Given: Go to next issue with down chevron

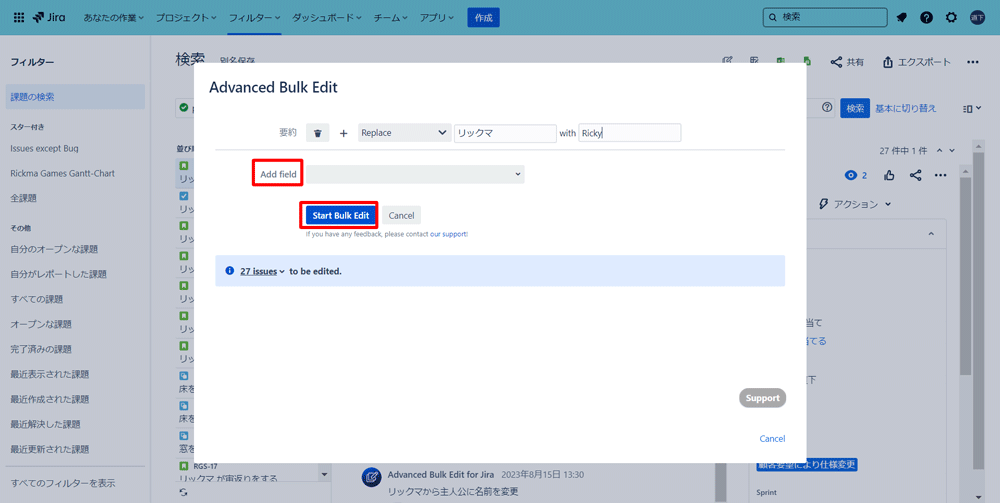Looking at the screenshot, I should coord(952,150).
